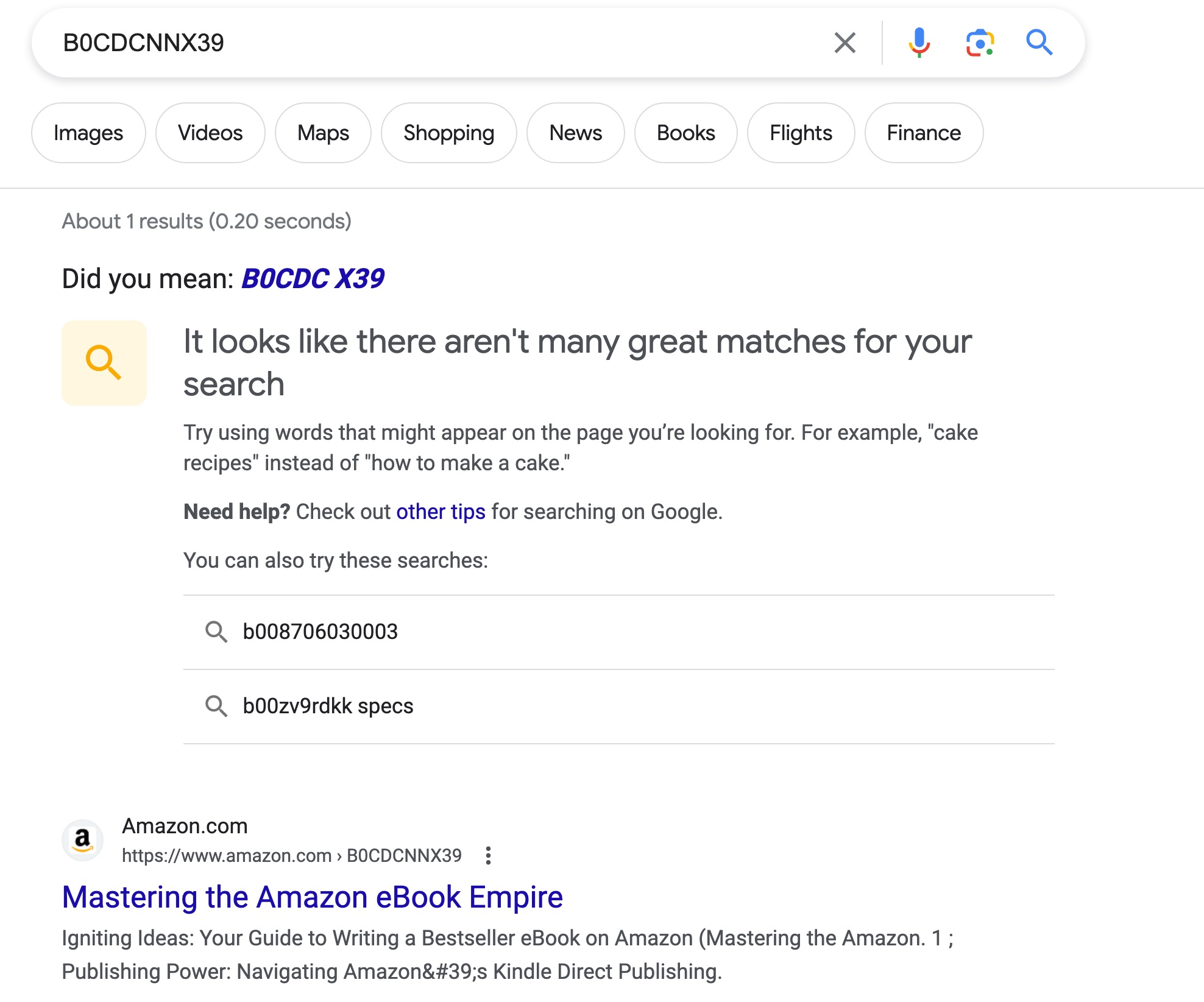This screenshot has height=1002, width=1204.
Task: Click the blue search magnifier button
Action: [x=1039, y=43]
